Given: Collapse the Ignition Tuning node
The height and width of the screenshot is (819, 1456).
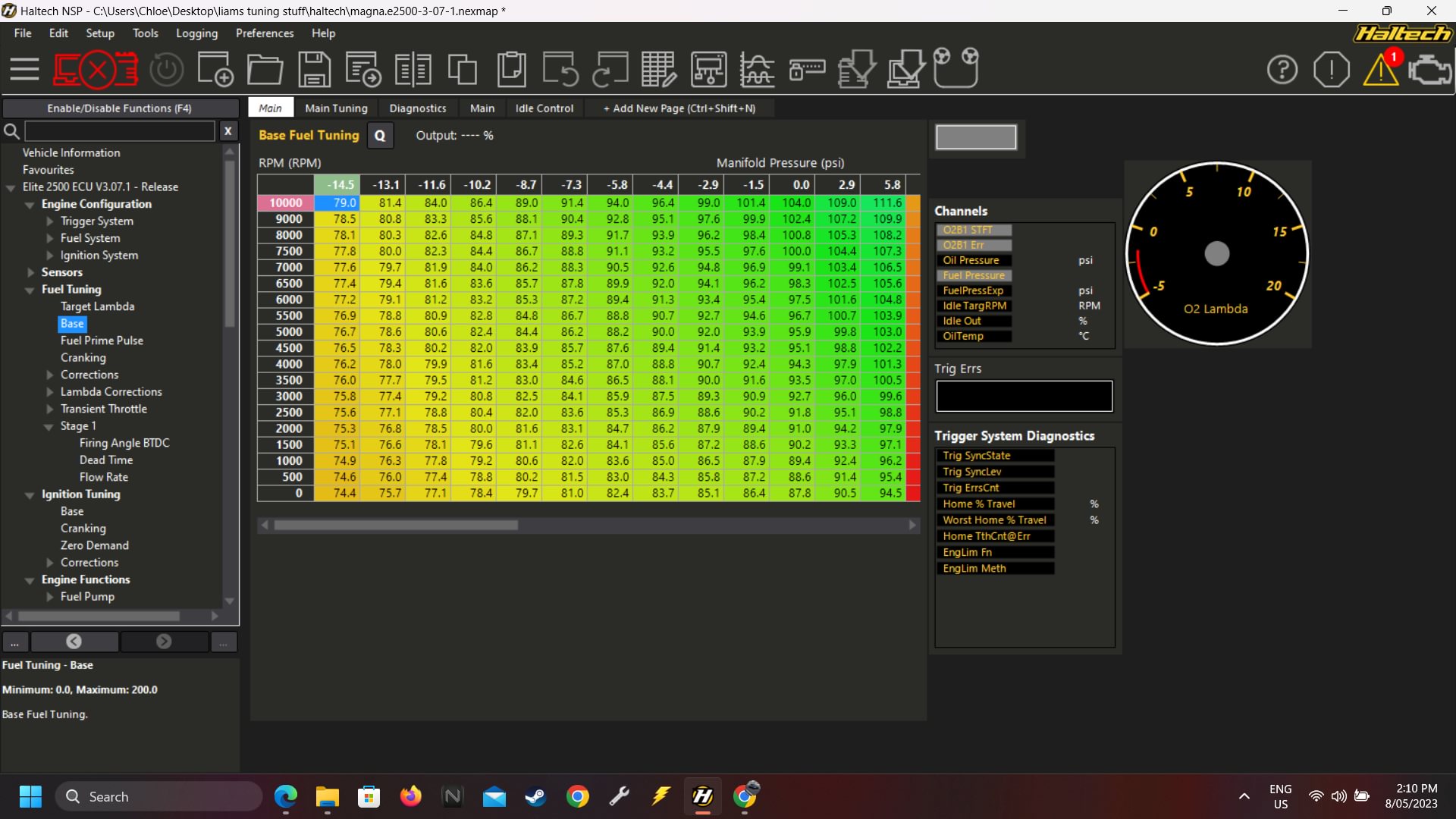Looking at the screenshot, I should pyautogui.click(x=30, y=494).
